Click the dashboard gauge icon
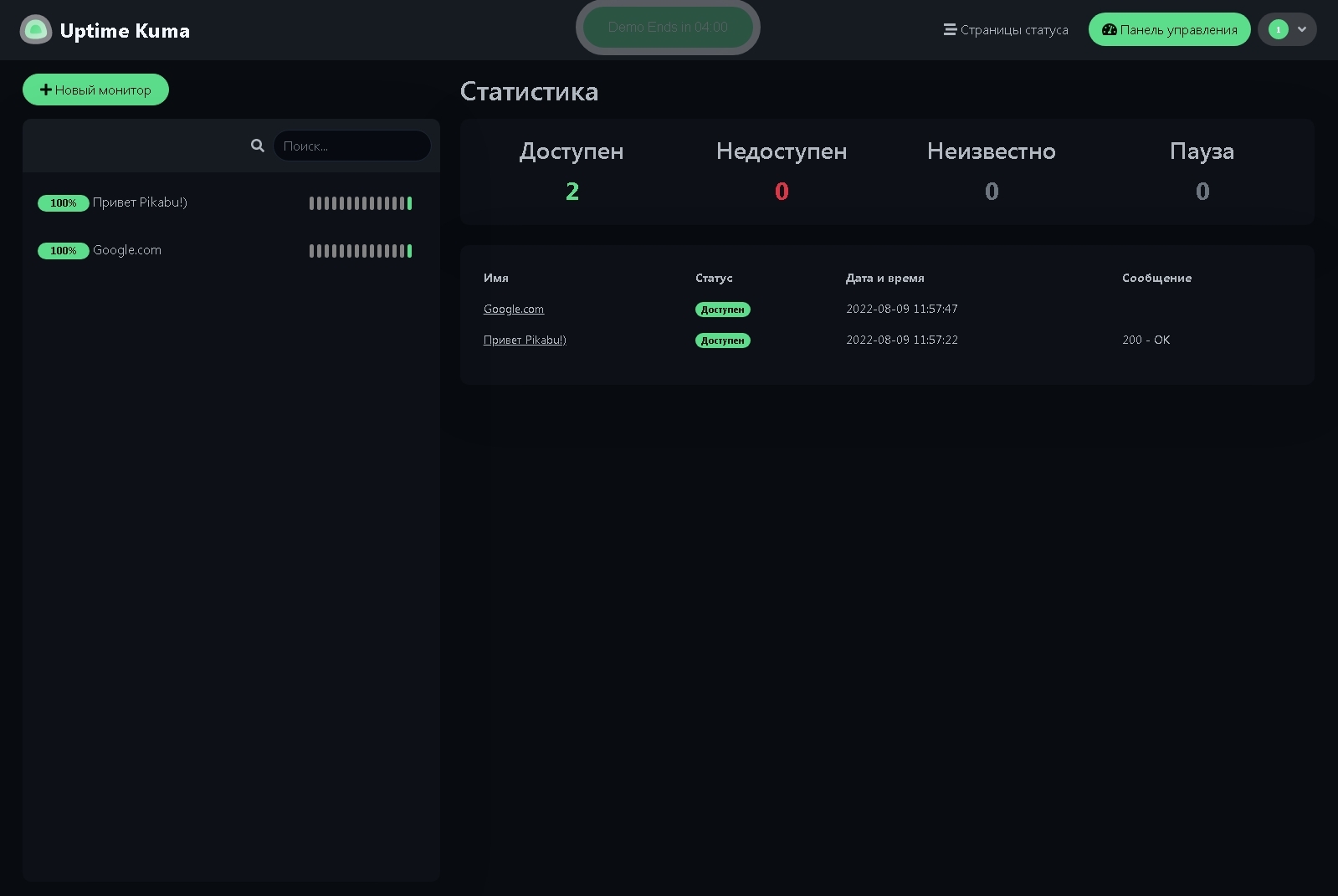This screenshot has width=1338, height=896. (1110, 29)
